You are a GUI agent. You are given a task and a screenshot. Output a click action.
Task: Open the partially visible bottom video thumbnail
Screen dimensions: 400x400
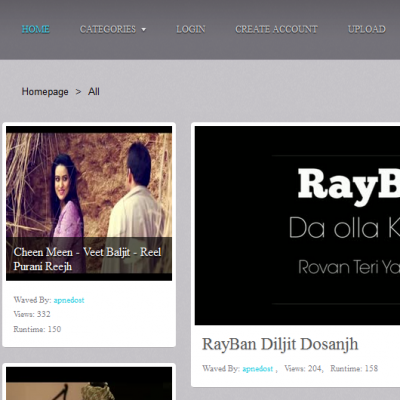(x=89, y=383)
